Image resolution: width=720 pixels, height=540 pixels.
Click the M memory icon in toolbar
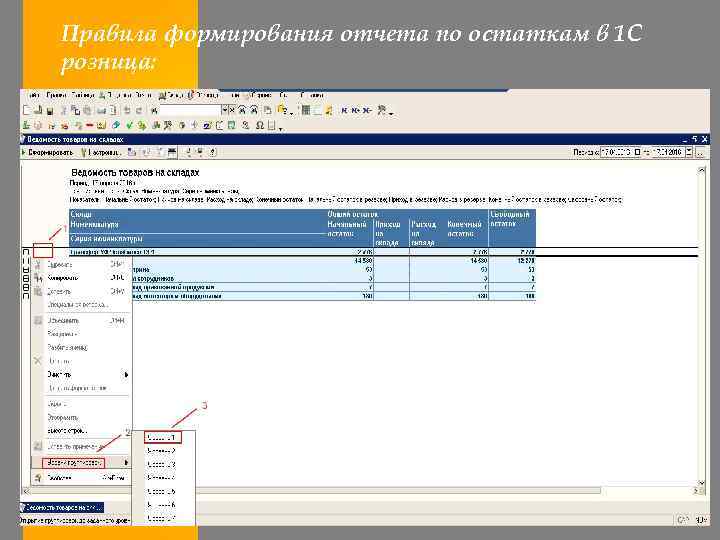pos(344,110)
